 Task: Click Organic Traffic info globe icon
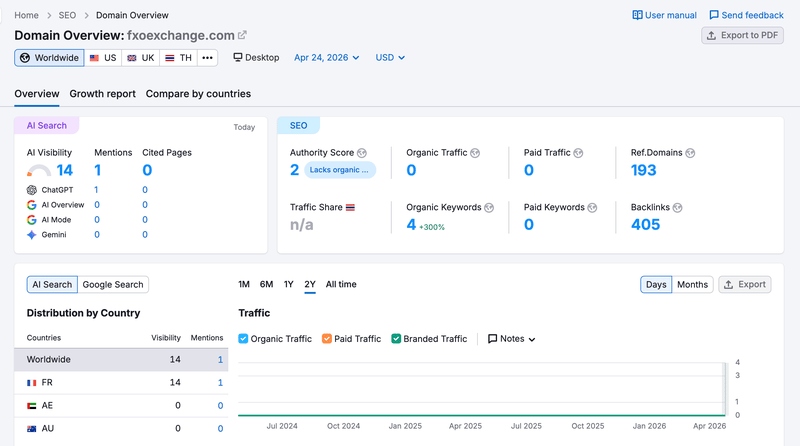click(x=475, y=153)
